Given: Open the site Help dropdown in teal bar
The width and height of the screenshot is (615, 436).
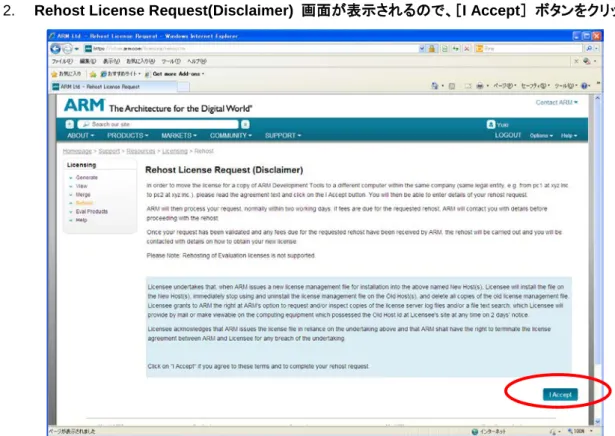Looking at the screenshot, I should pos(569,135).
